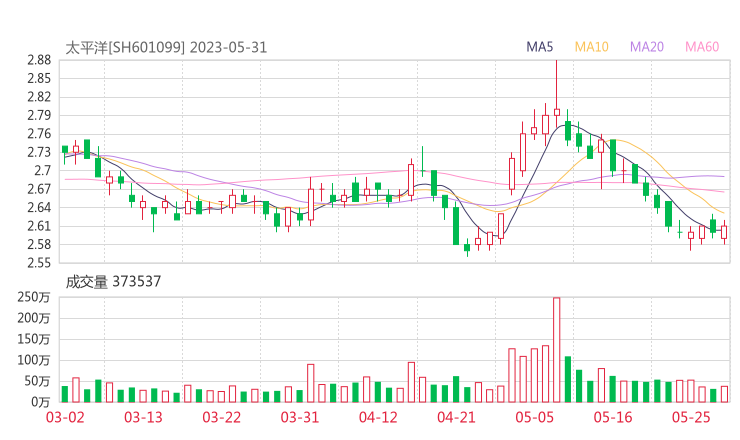Click the stock title 太平洋[SH601099] 2023-05-31
The image size is (740, 440).
166,48
